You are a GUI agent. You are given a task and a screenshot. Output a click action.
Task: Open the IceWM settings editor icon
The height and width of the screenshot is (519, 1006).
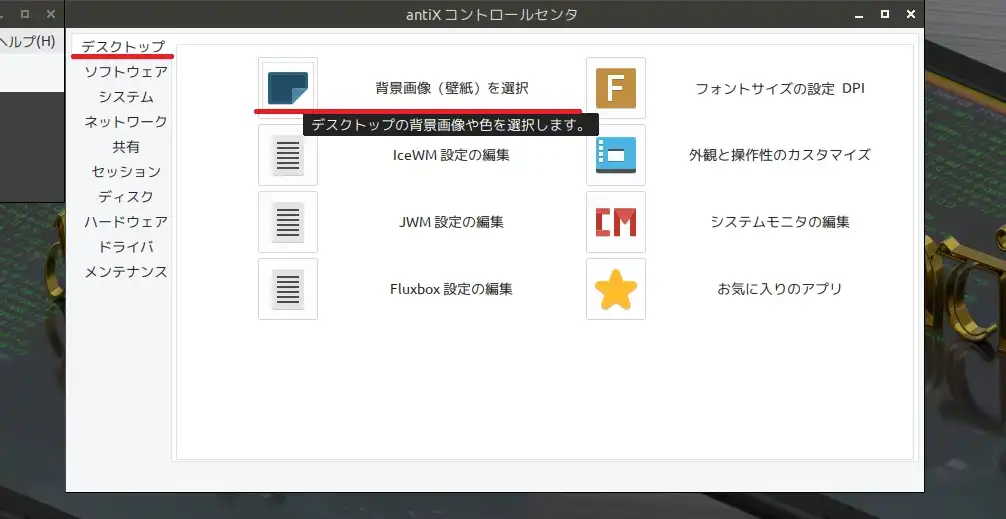(x=288, y=155)
